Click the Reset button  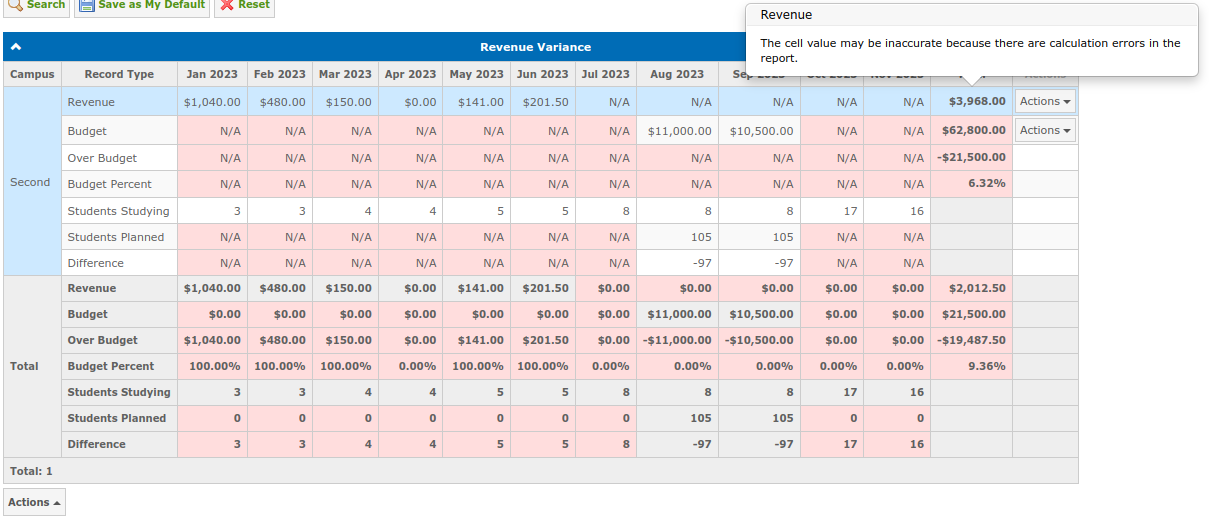(243, 5)
